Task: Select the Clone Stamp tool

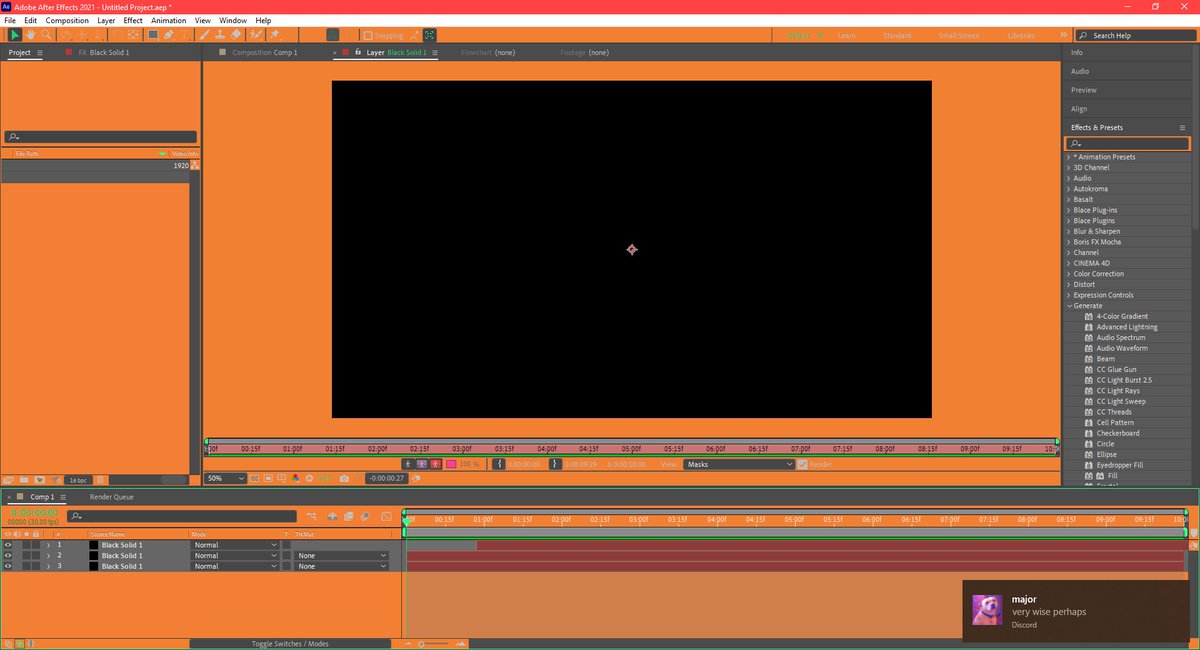Action: pyautogui.click(x=220, y=34)
